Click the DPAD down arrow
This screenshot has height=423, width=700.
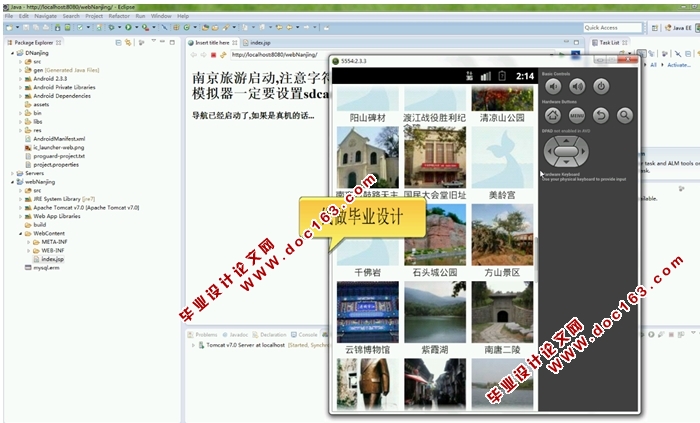click(x=566, y=162)
